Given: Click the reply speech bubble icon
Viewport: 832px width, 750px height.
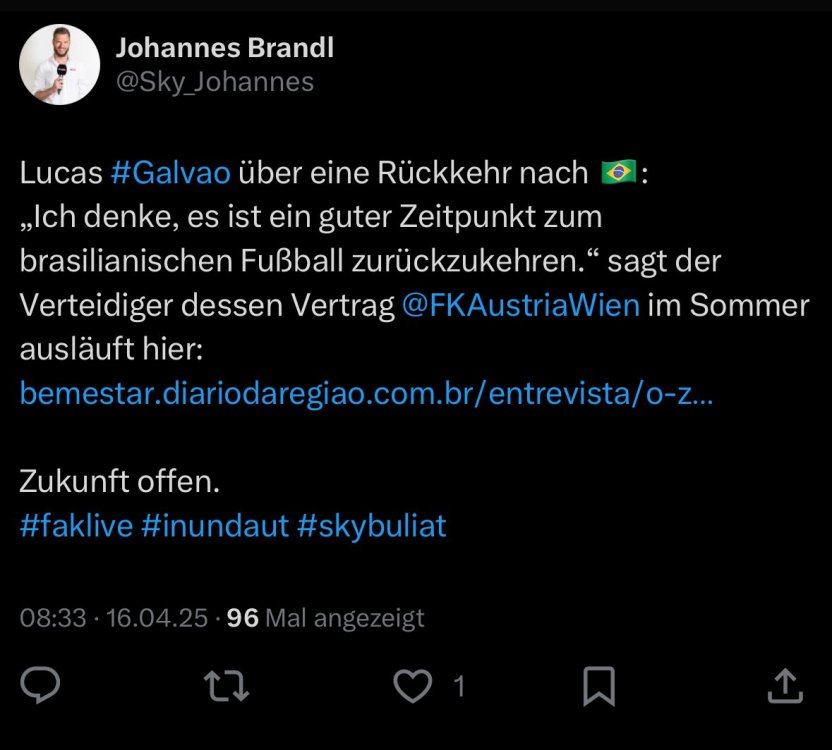Looking at the screenshot, I should [41, 686].
